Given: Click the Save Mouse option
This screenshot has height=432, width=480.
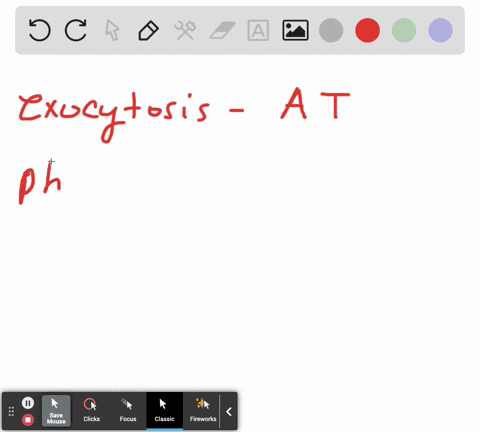Looking at the screenshot, I should (x=56, y=411).
